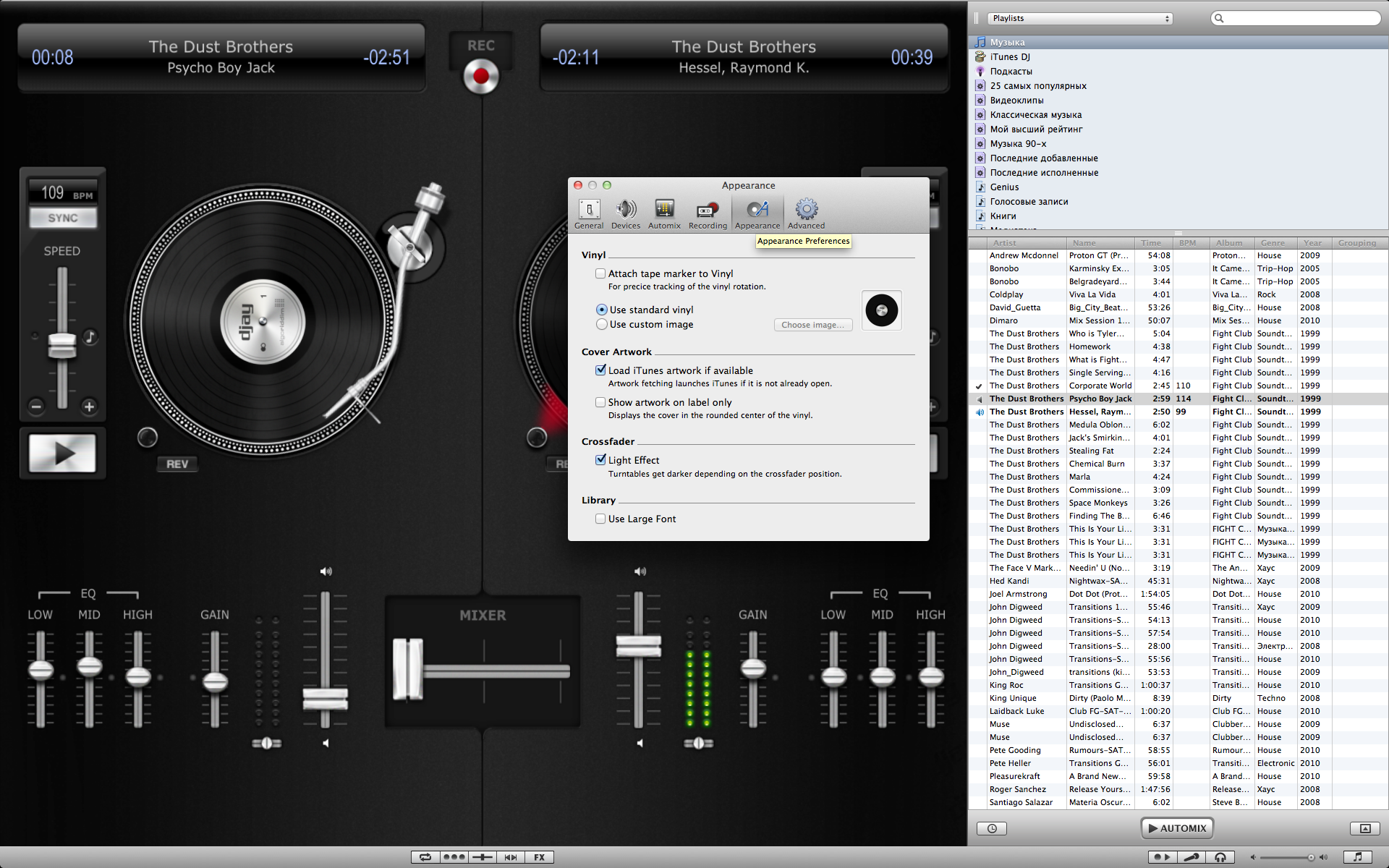Screen dimensions: 1389x868
Task: Maximize left deck volume speaker icon
Action: click(x=326, y=571)
